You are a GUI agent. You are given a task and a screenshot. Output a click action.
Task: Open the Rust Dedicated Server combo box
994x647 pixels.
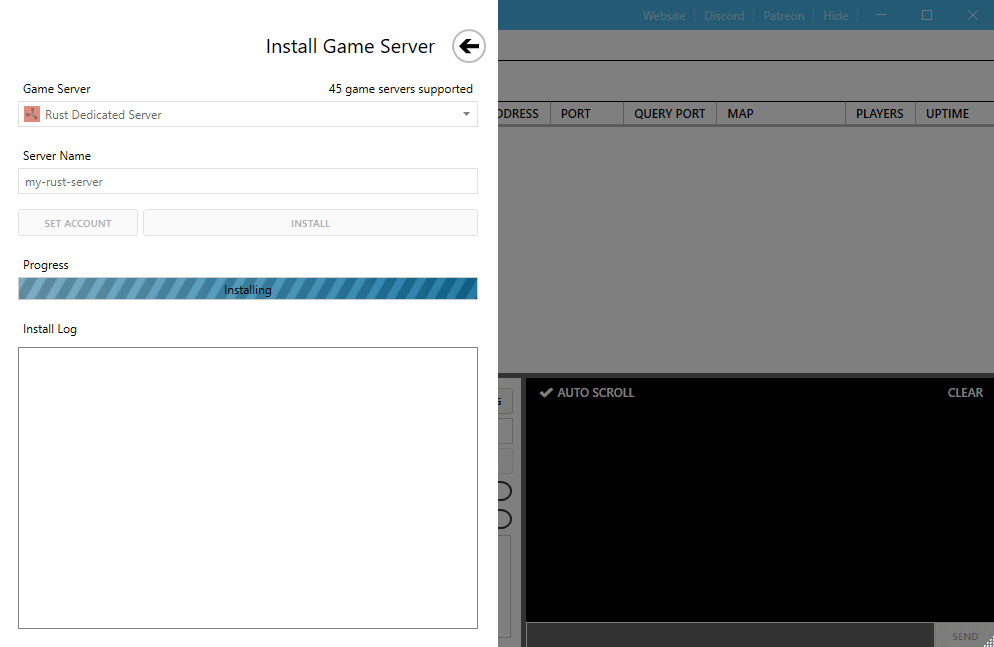click(240, 115)
